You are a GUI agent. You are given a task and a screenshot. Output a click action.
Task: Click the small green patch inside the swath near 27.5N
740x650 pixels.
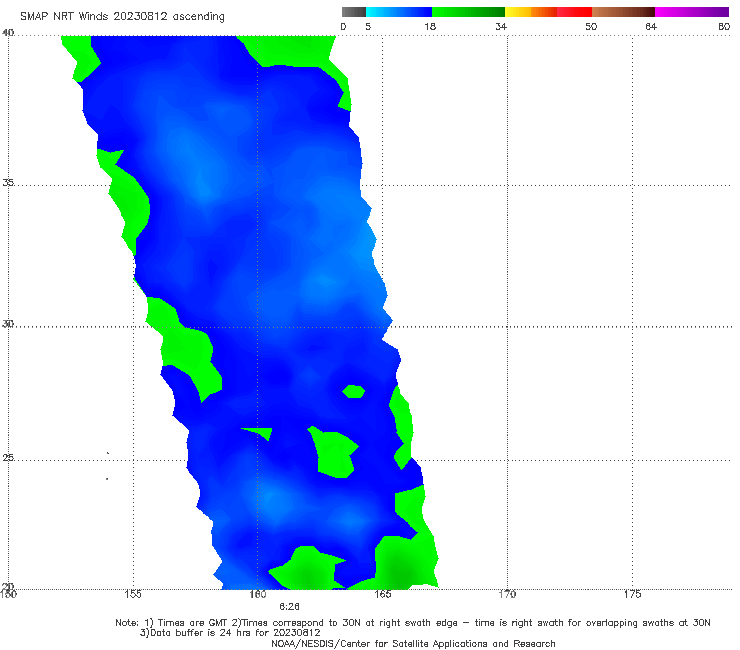click(x=353, y=391)
